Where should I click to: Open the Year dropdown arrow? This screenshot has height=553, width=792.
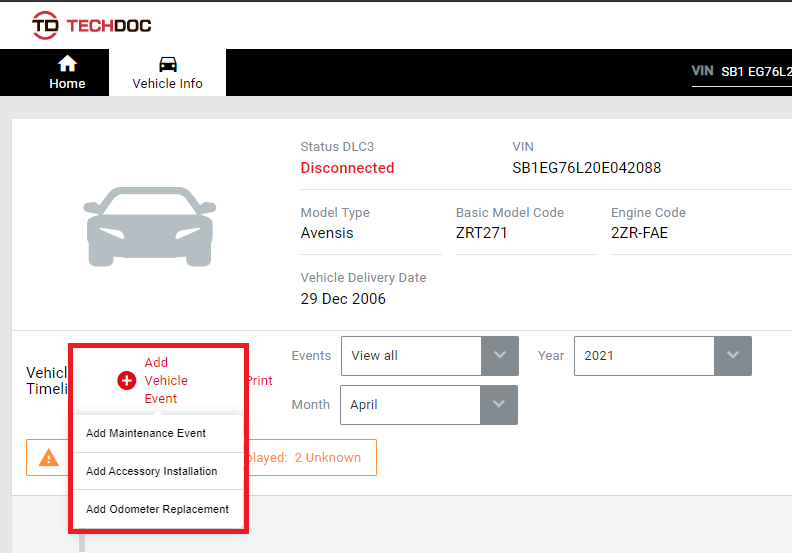(732, 356)
